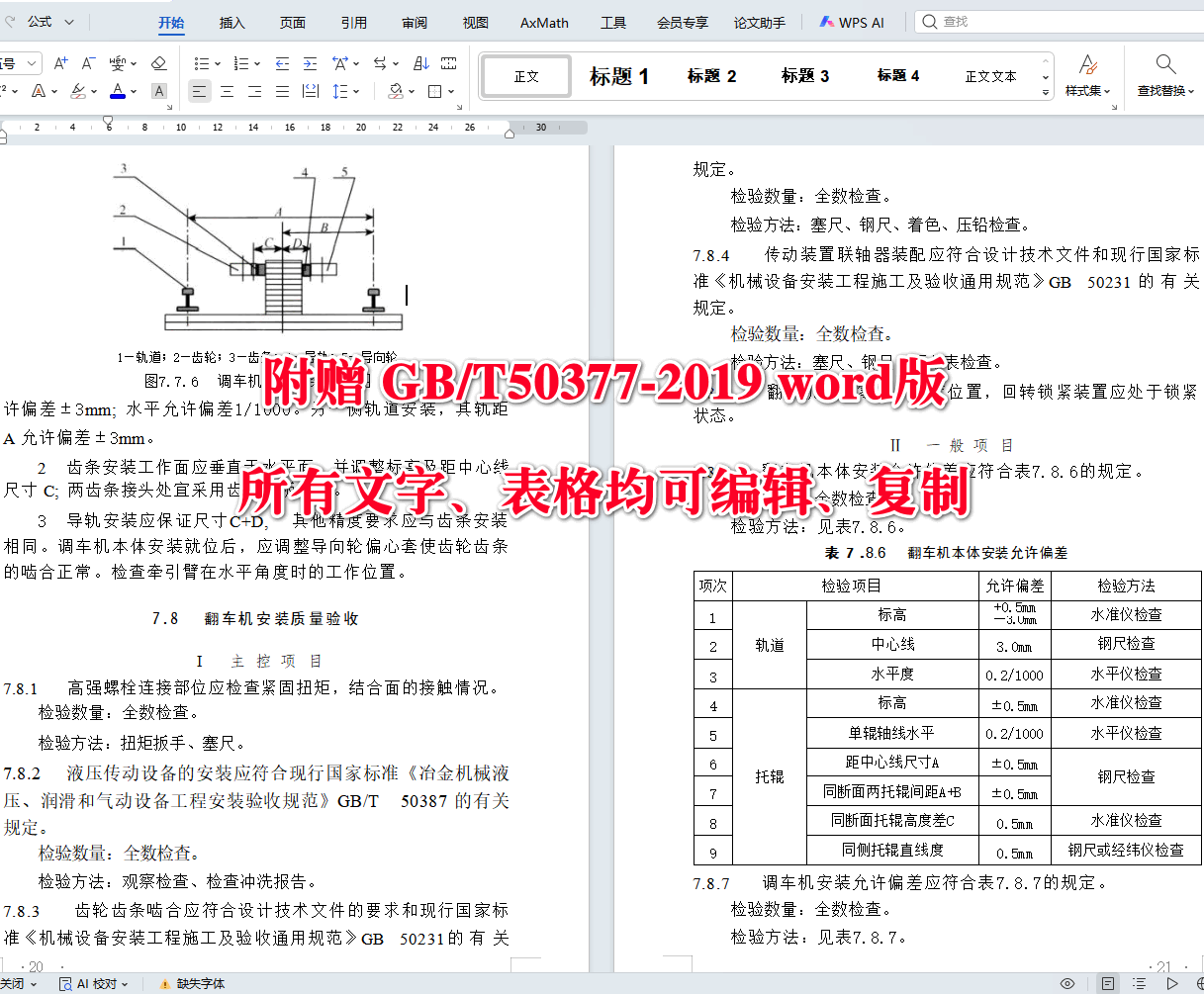Open font color dropdown arrow
The height and width of the screenshot is (994, 1204).
(x=134, y=91)
